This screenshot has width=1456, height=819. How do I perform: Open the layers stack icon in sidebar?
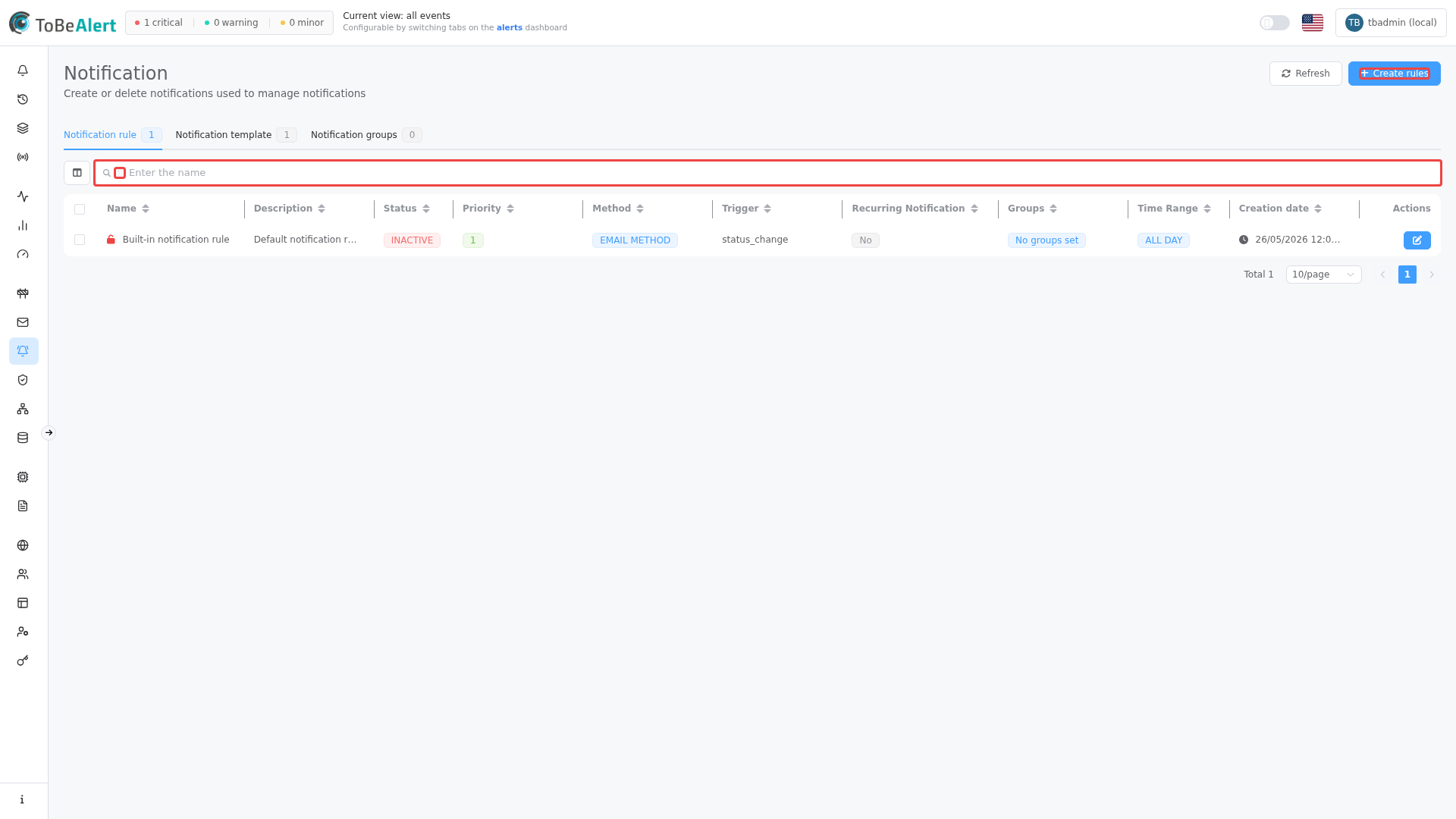[23, 128]
